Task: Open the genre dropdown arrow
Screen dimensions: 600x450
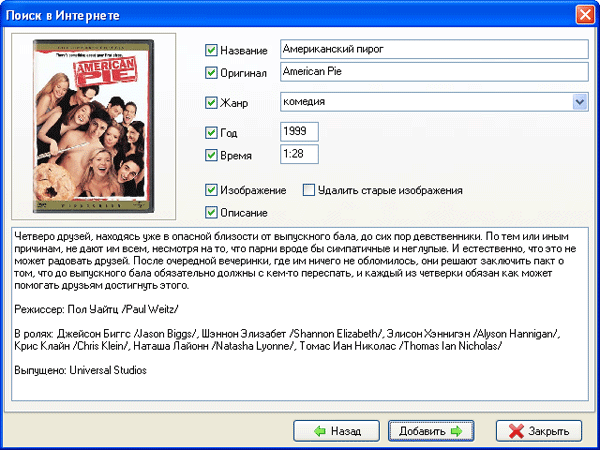Action: 580,102
